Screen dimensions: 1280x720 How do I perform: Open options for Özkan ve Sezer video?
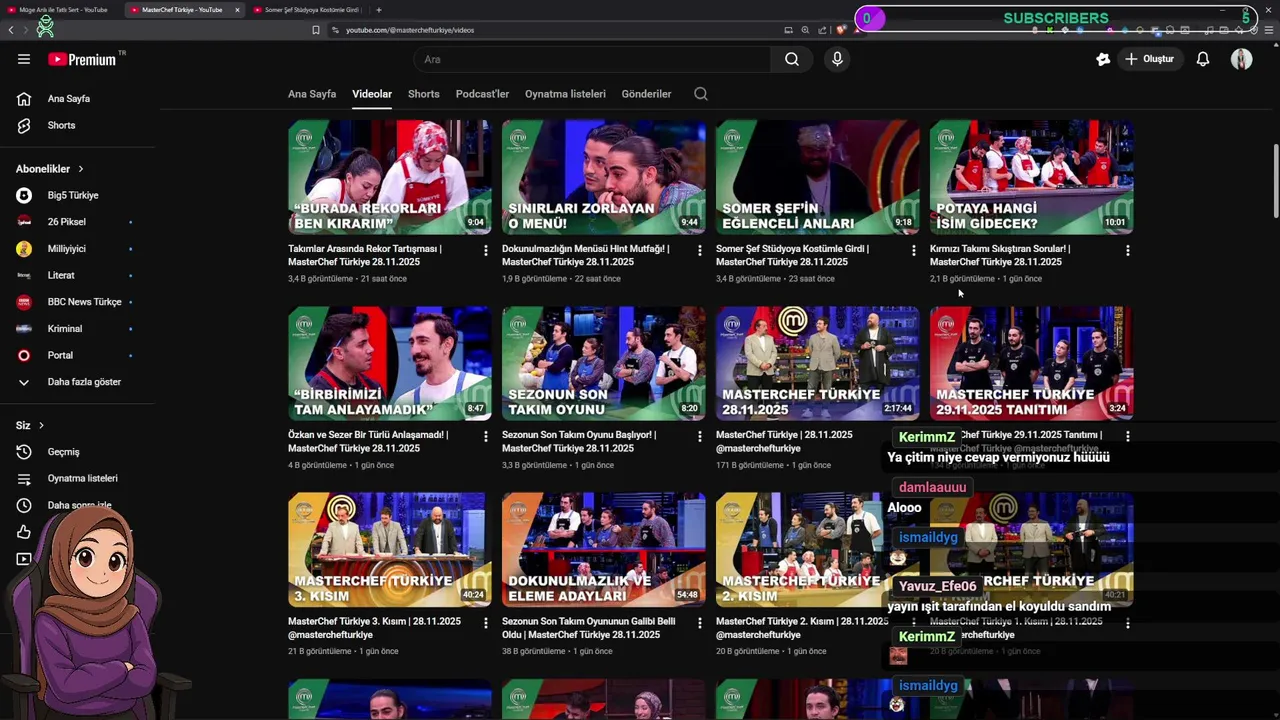(x=486, y=436)
